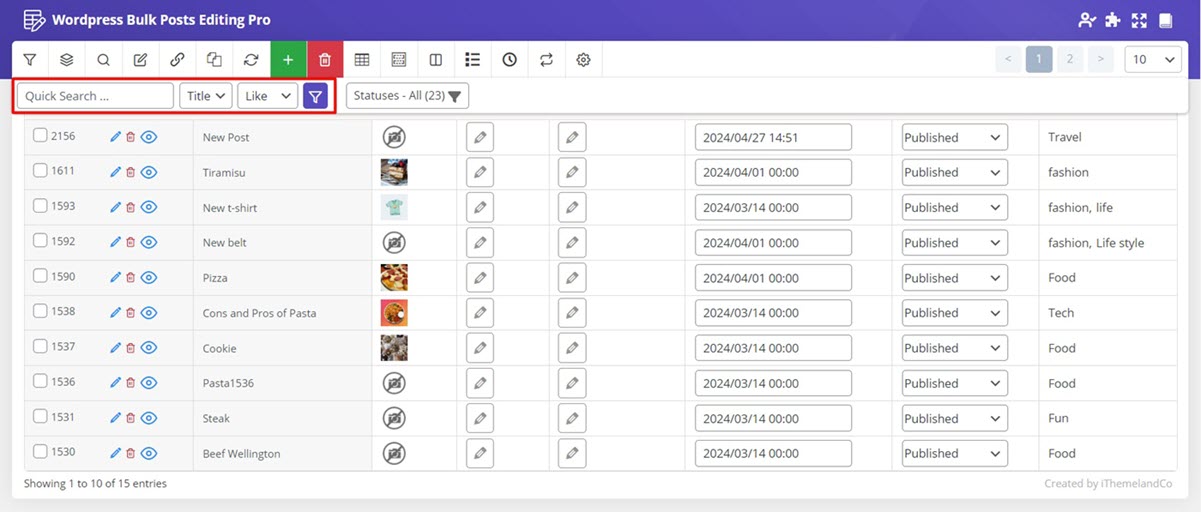The image size is (1201, 512).
Task: Open the table grid view icon
Action: (x=362, y=60)
